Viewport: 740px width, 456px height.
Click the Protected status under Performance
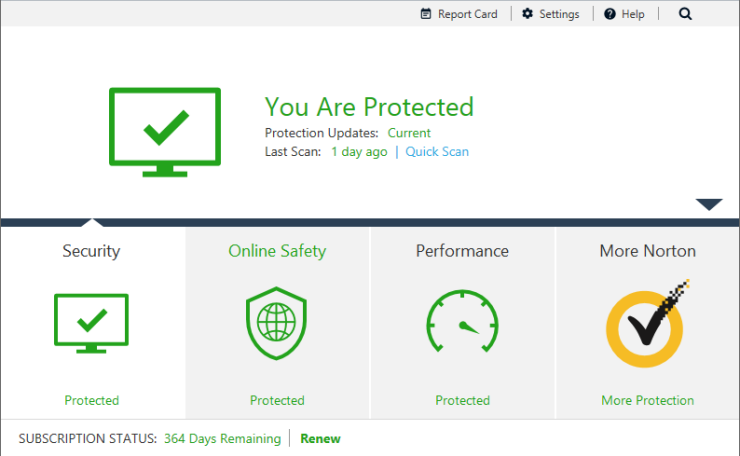[x=462, y=400]
